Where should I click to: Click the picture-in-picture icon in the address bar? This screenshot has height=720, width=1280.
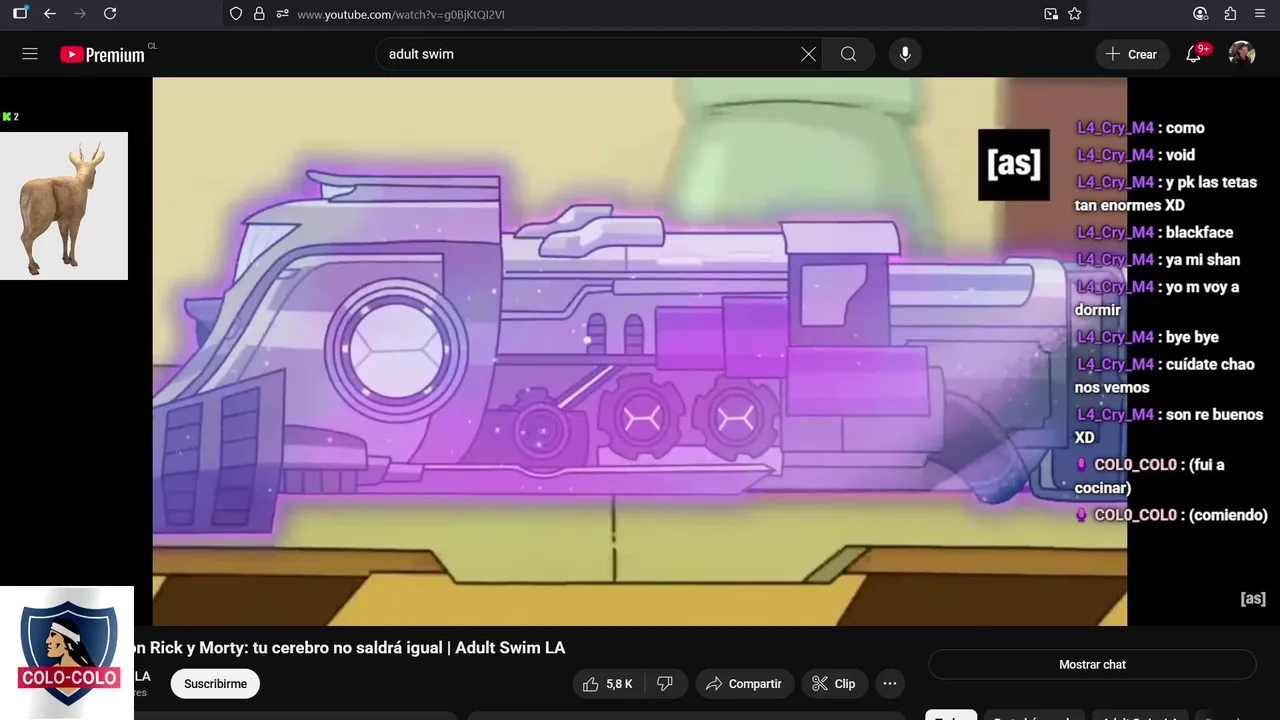[1051, 14]
